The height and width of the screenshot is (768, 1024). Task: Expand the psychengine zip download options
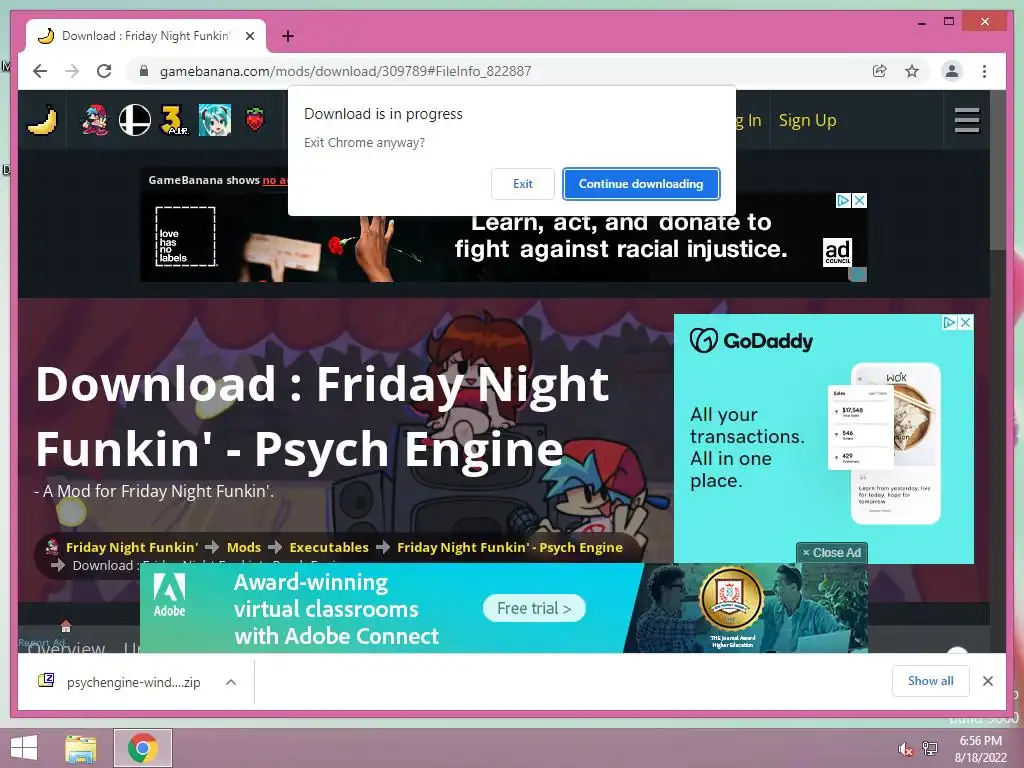(231, 682)
